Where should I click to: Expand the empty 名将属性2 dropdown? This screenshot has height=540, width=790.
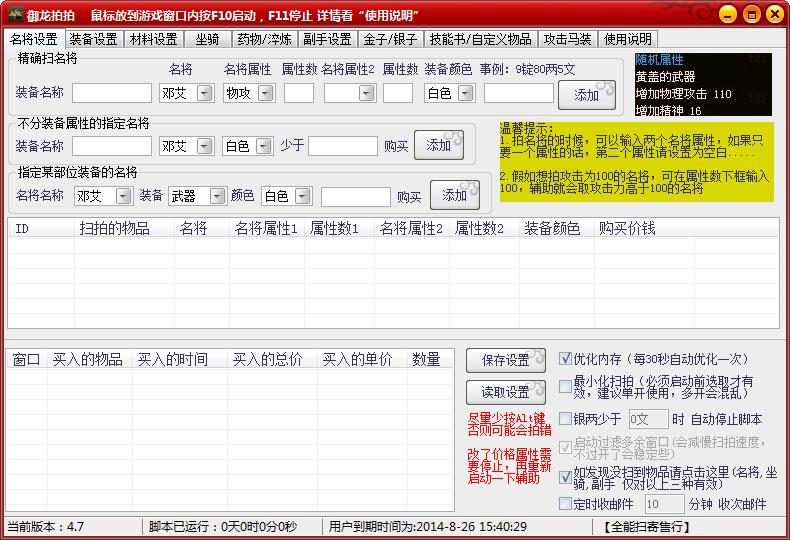pyautogui.click(x=367, y=93)
